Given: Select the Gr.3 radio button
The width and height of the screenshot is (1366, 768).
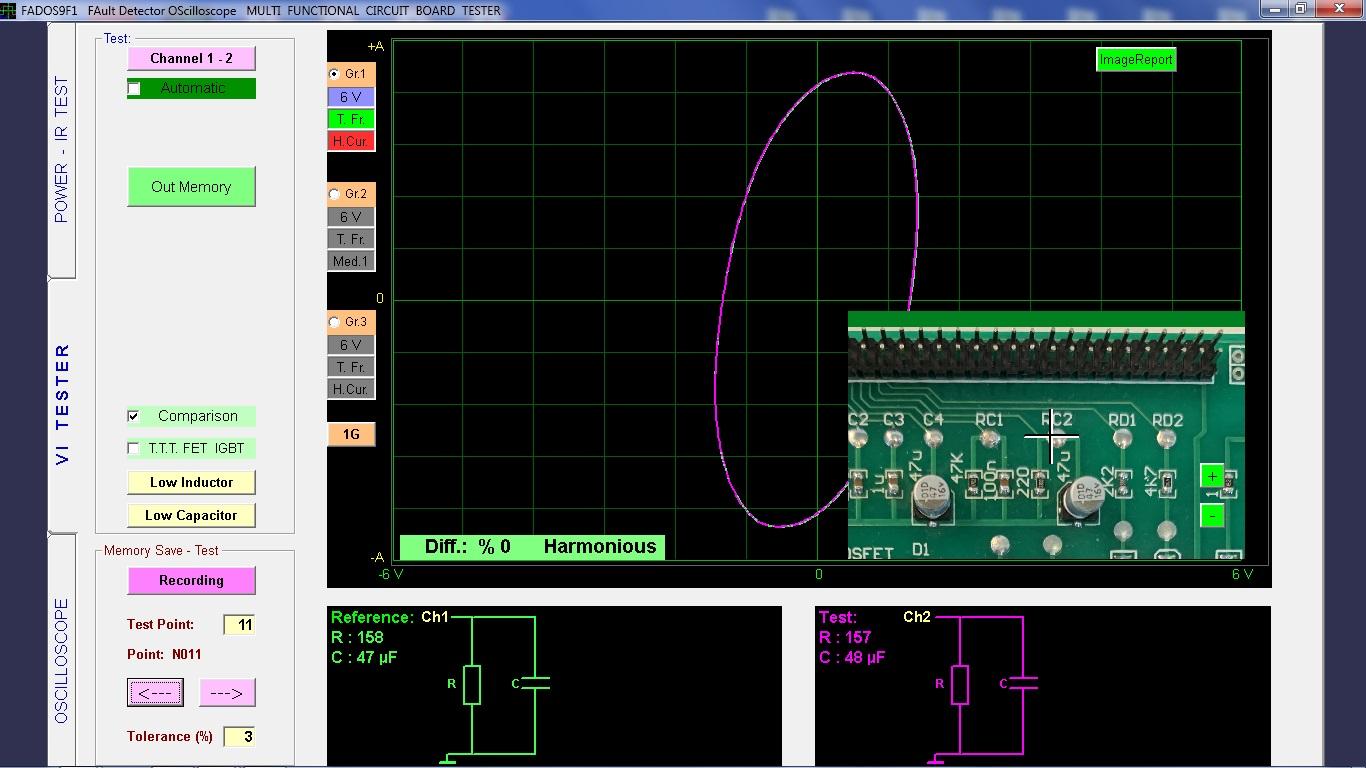Looking at the screenshot, I should (x=335, y=322).
